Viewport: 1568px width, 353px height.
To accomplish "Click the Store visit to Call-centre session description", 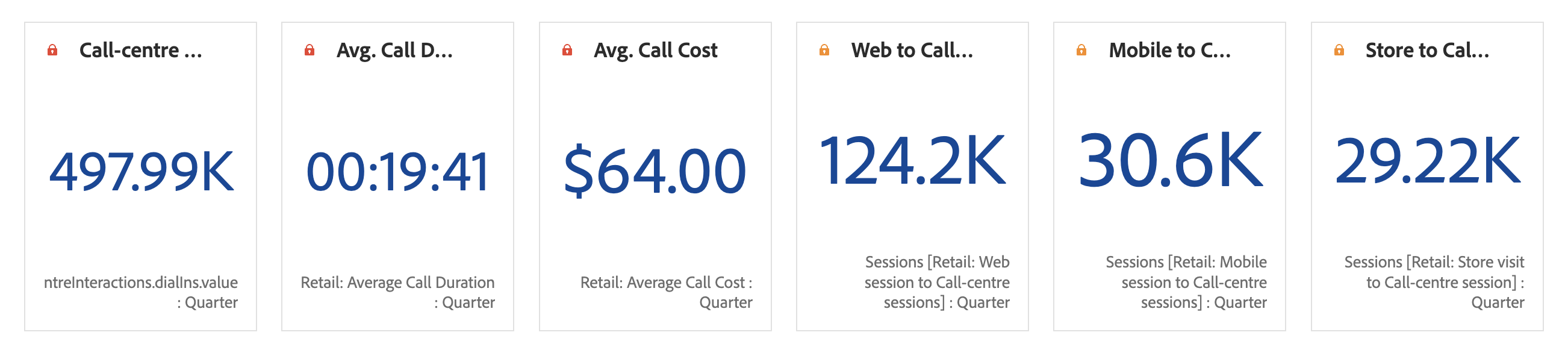I will [x=1434, y=282].
